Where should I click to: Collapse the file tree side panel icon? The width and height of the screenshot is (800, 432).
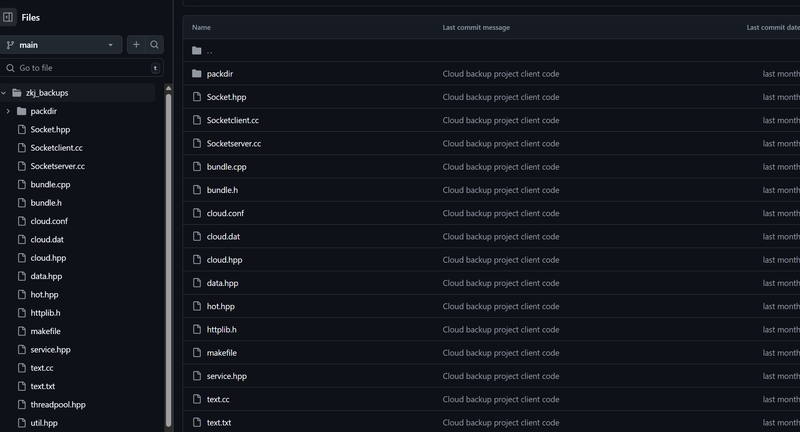tap(8, 17)
